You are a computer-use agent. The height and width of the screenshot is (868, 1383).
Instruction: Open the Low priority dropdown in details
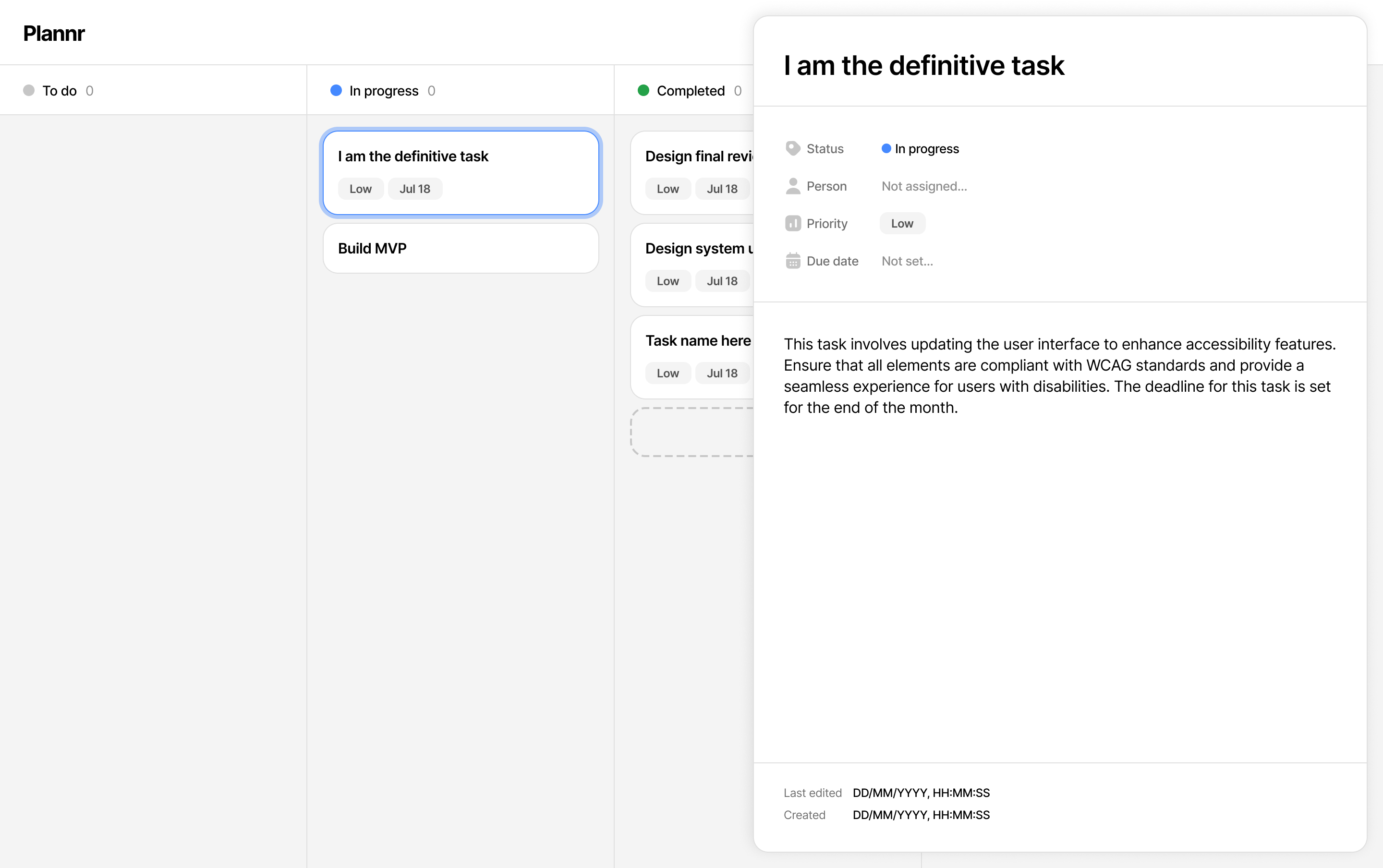point(902,223)
